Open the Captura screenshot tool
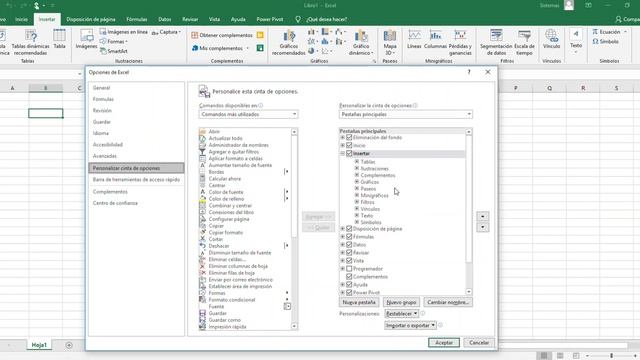 pyautogui.click(x=166, y=32)
